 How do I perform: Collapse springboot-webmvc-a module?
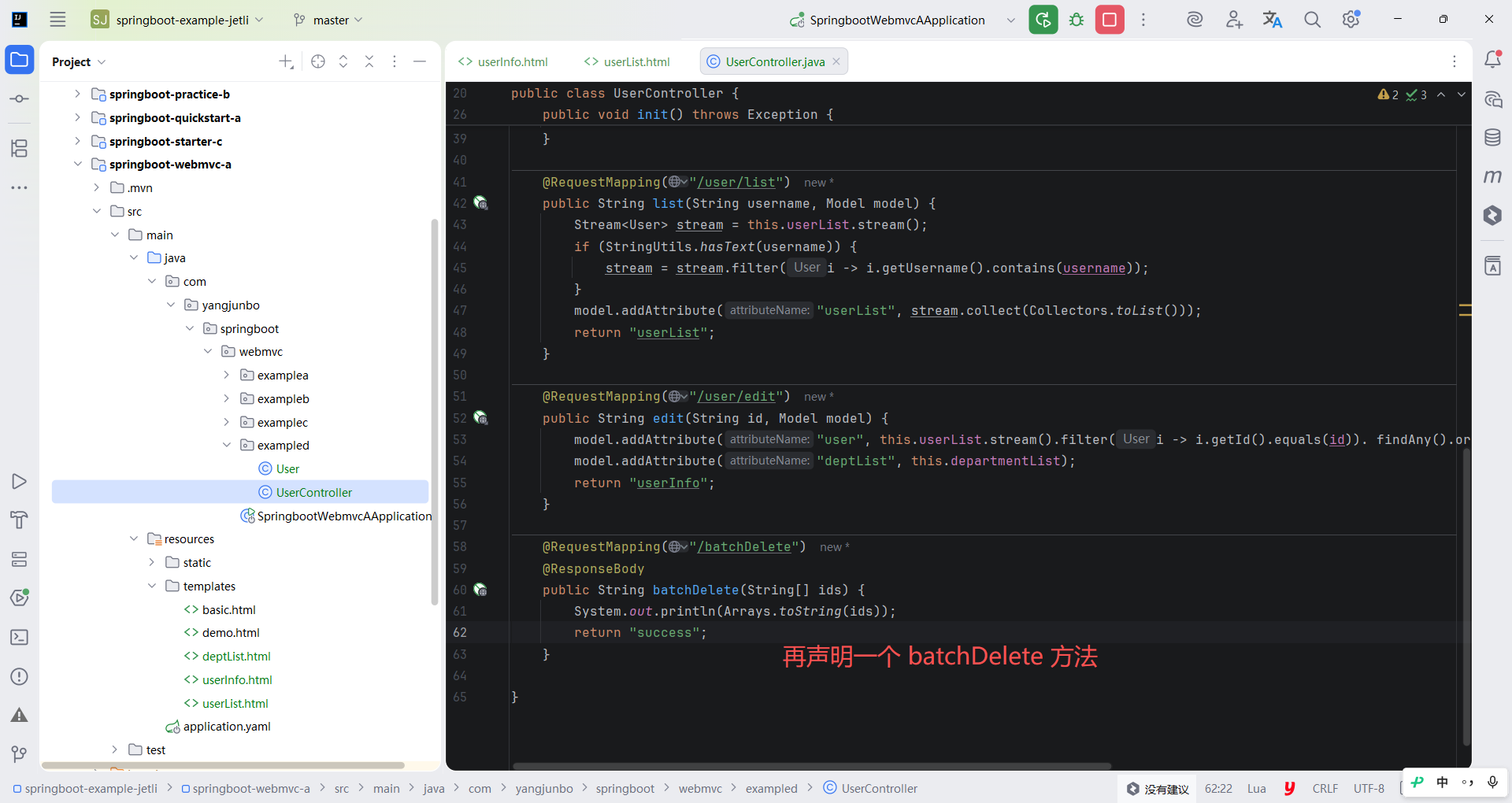click(x=77, y=164)
